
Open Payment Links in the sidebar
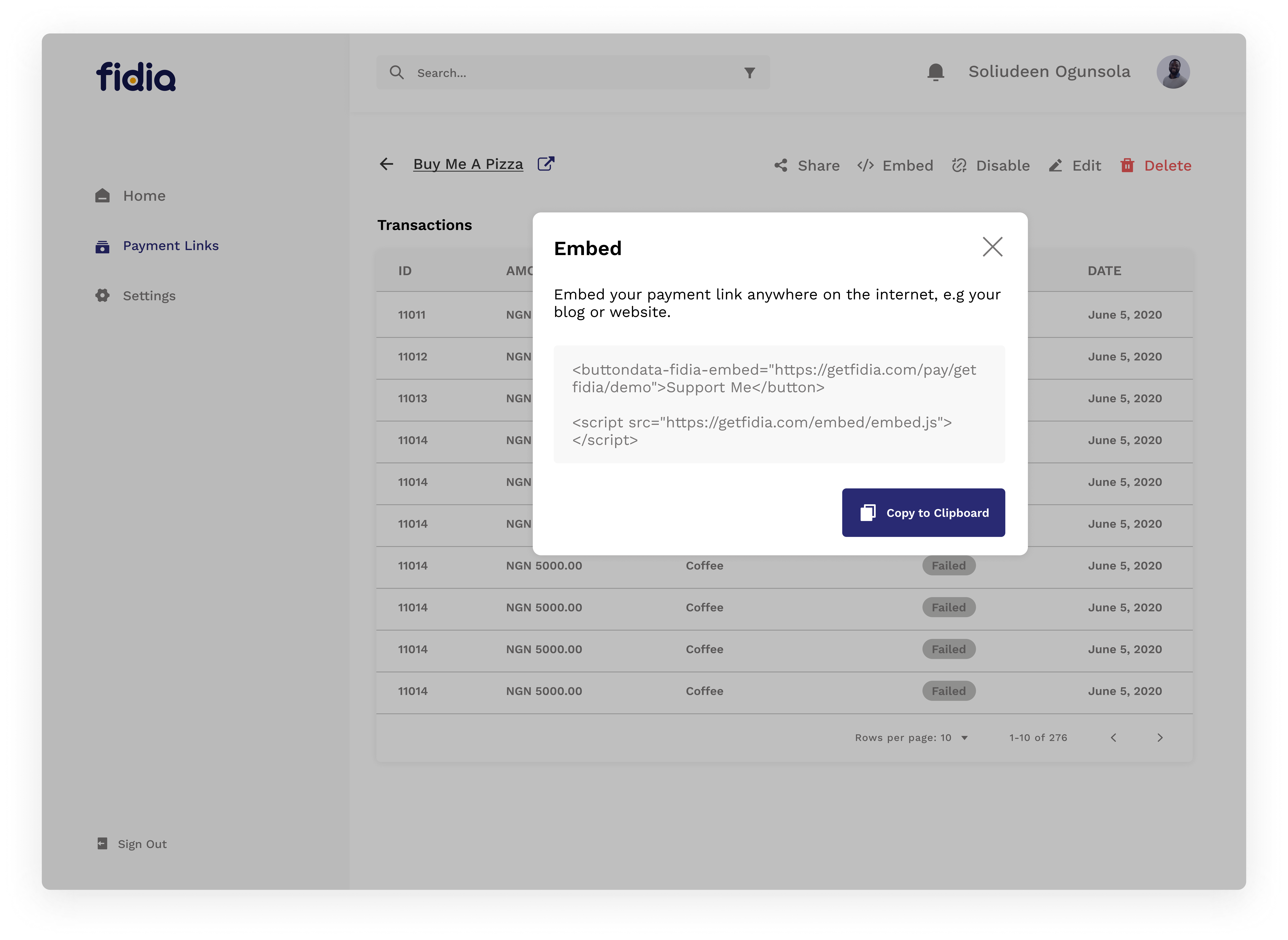(157, 246)
